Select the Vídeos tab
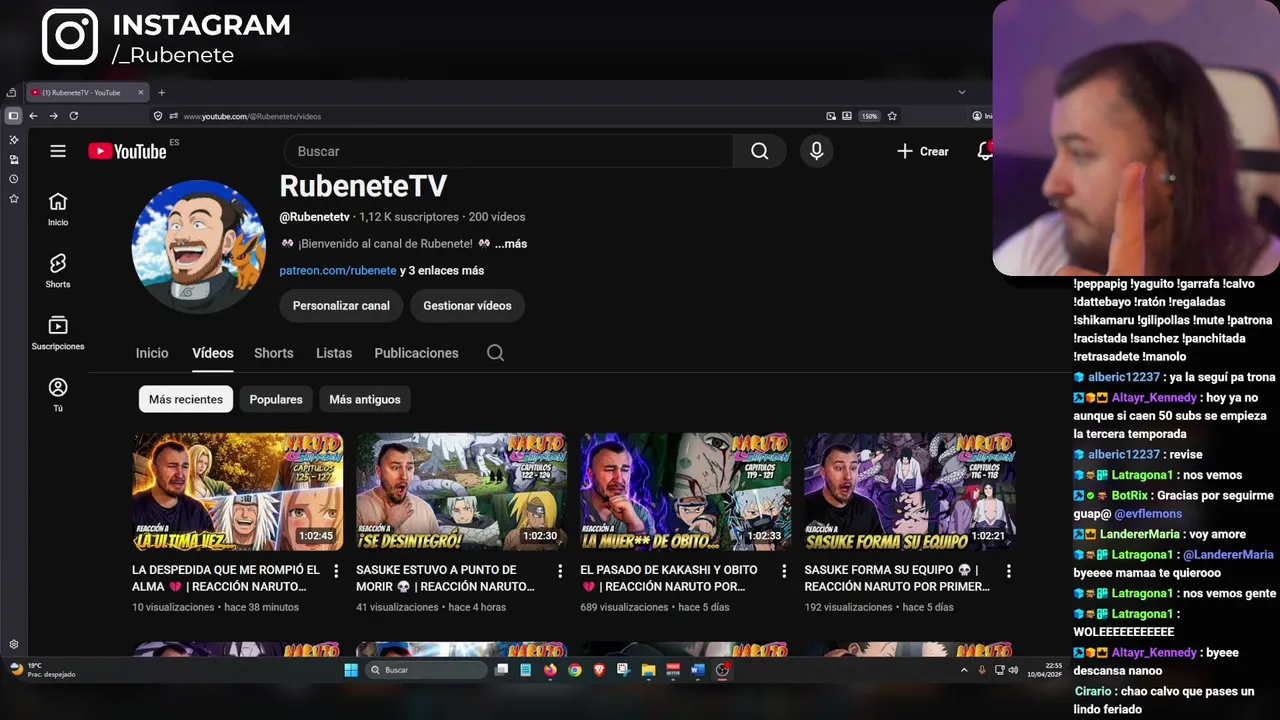This screenshot has width=1280, height=720. coord(213,353)
